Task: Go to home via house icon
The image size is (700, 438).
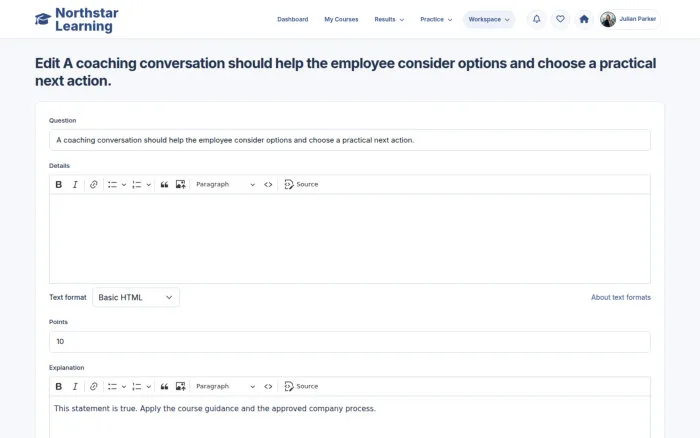Action: coord(584,19)
